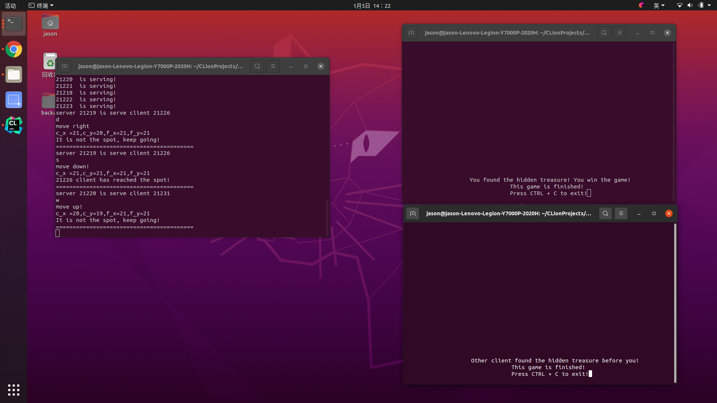Minimize the winner client terminal window

pyautogui.click(x=637, y=33)
